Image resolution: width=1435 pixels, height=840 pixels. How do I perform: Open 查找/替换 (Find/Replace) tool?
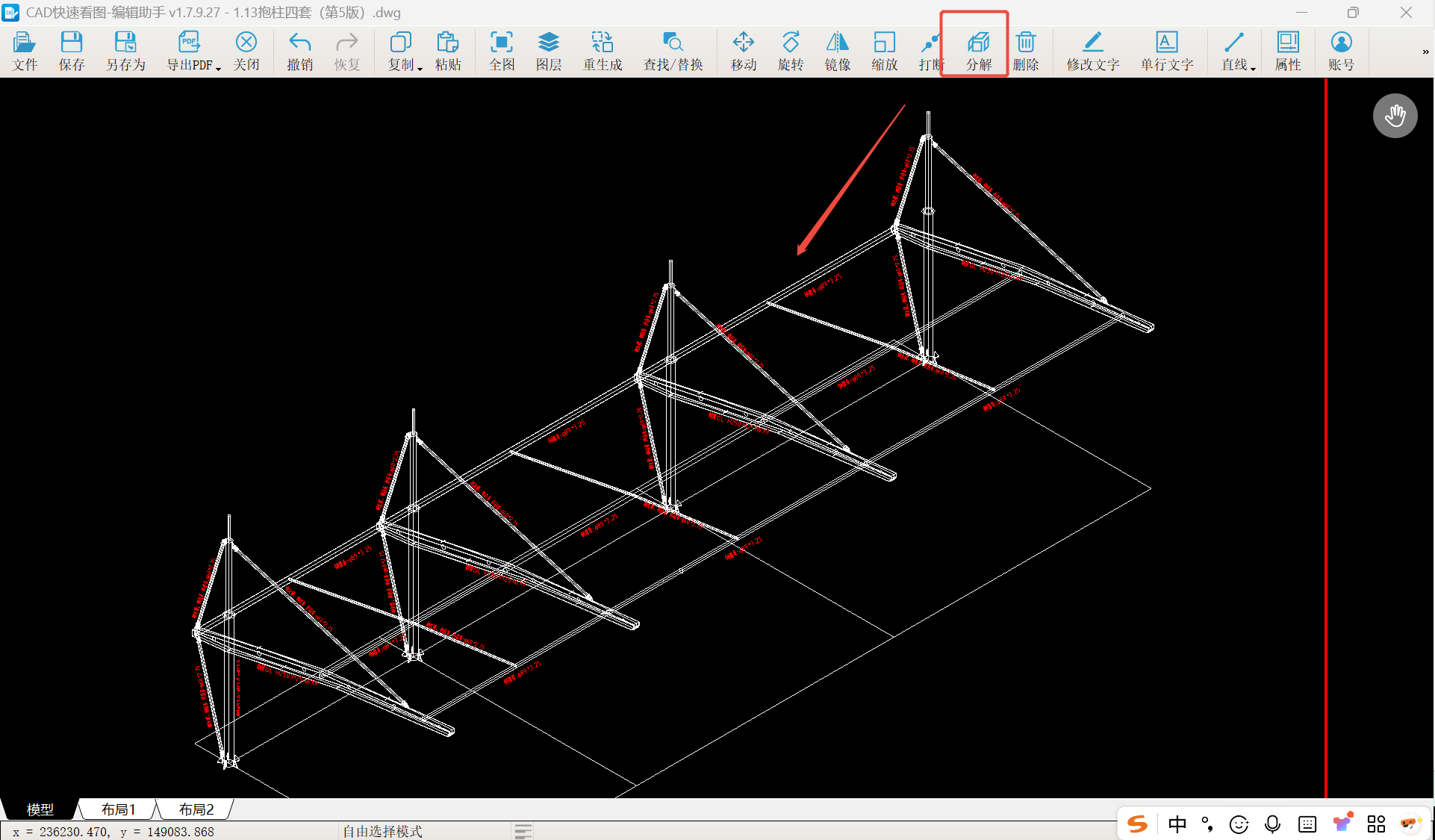[673, 43]
